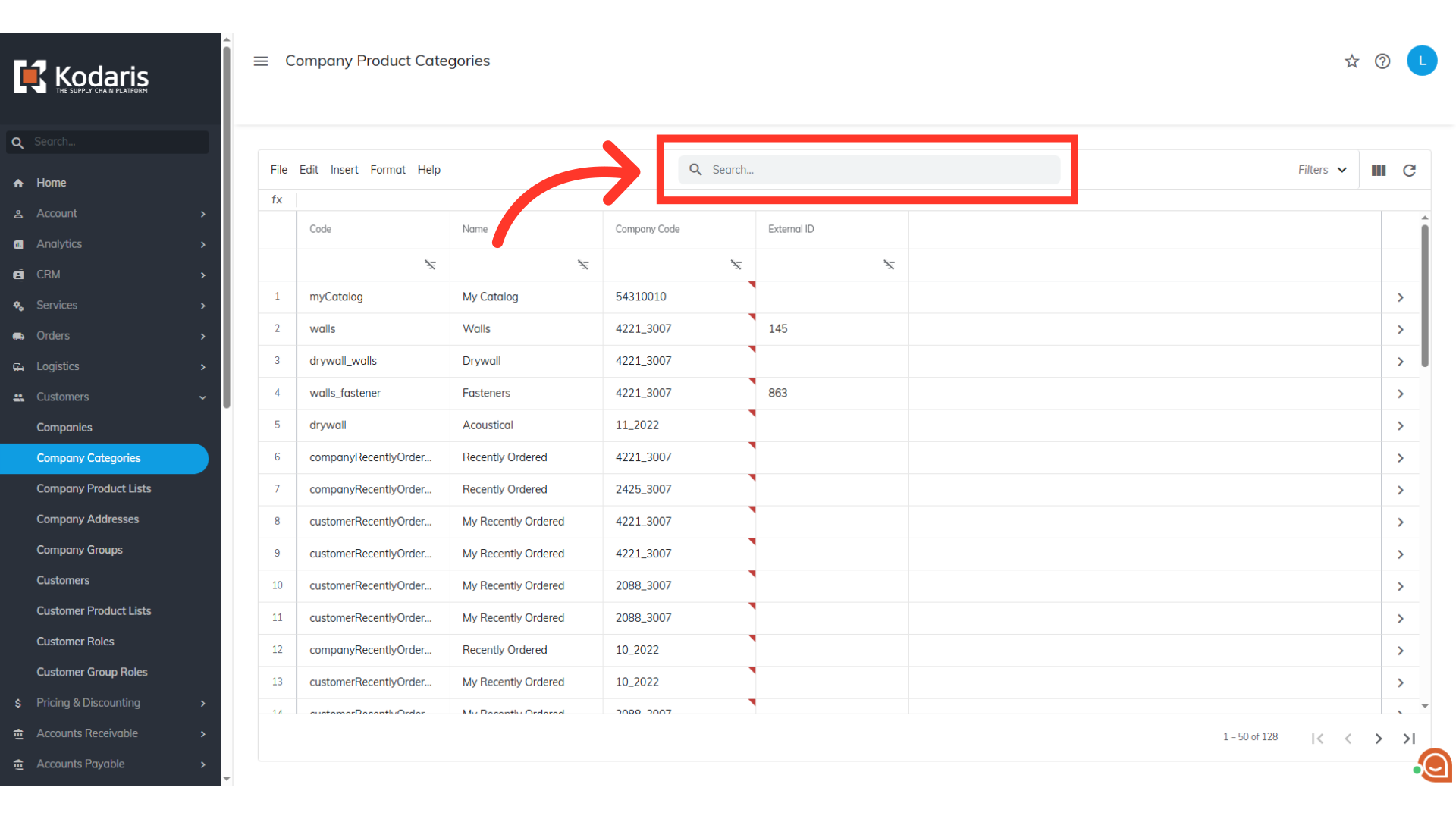Open the Insert menu
1456x819 pixels.
[344, 170]
